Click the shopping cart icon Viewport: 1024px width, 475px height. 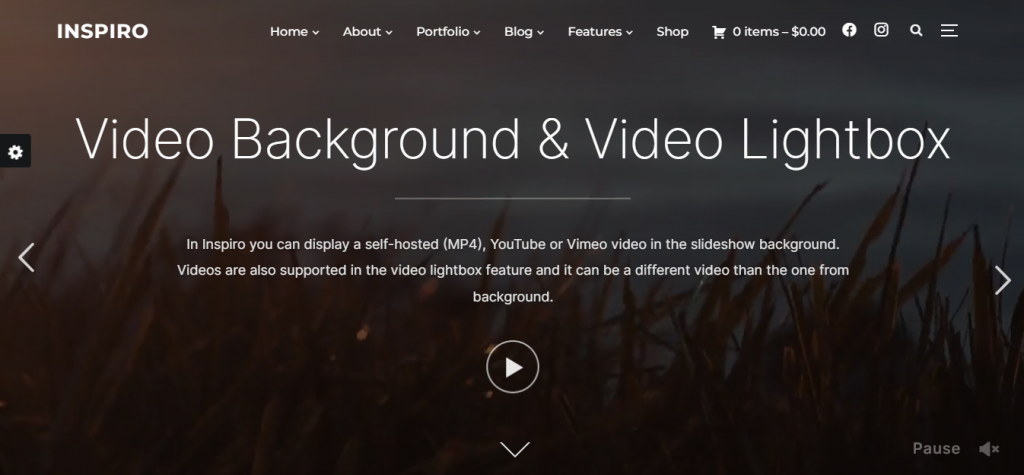click(x=718, y=32)
